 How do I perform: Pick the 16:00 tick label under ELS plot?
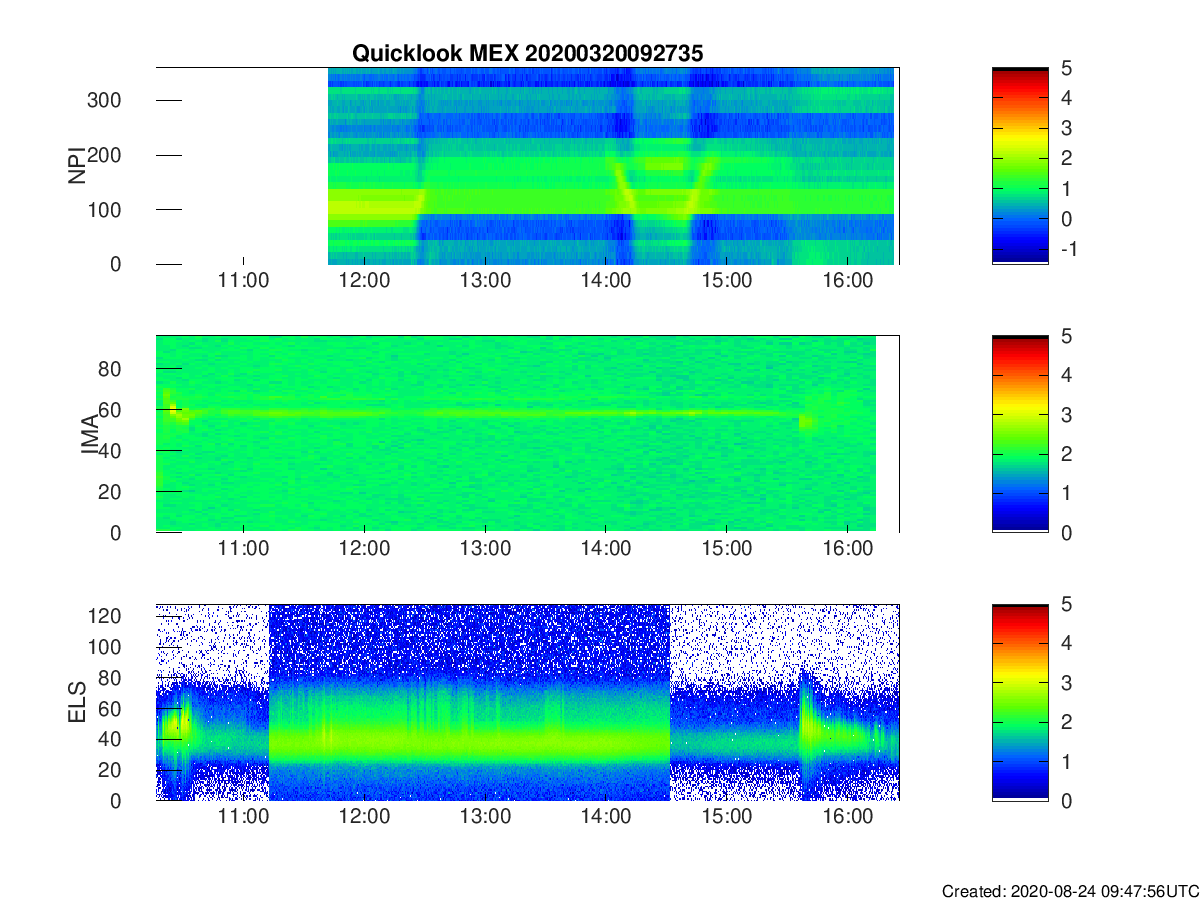[x=847, y=817]
